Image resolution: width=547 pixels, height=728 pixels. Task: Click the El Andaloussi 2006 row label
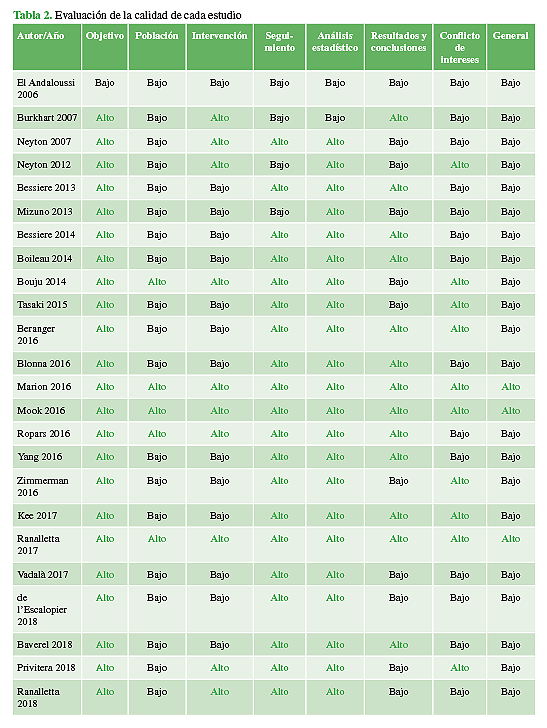(46, 88)
